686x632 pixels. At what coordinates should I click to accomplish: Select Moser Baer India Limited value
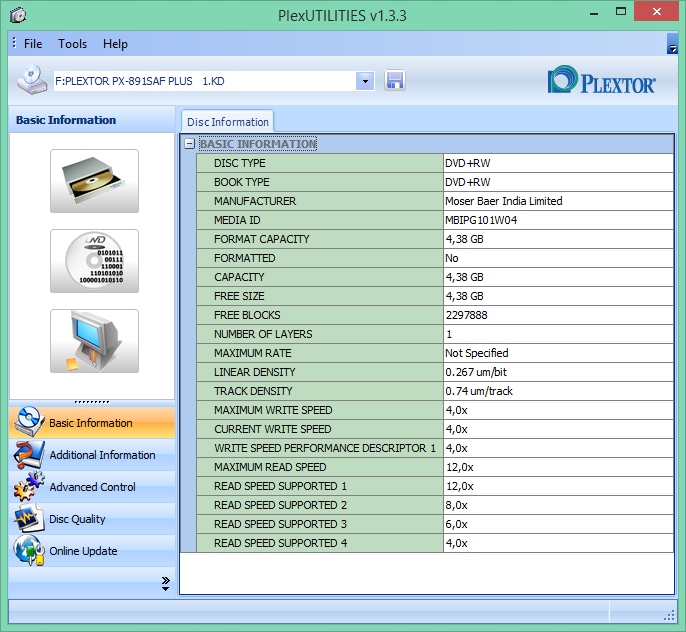pyautogui.click(x=504, y=201)
